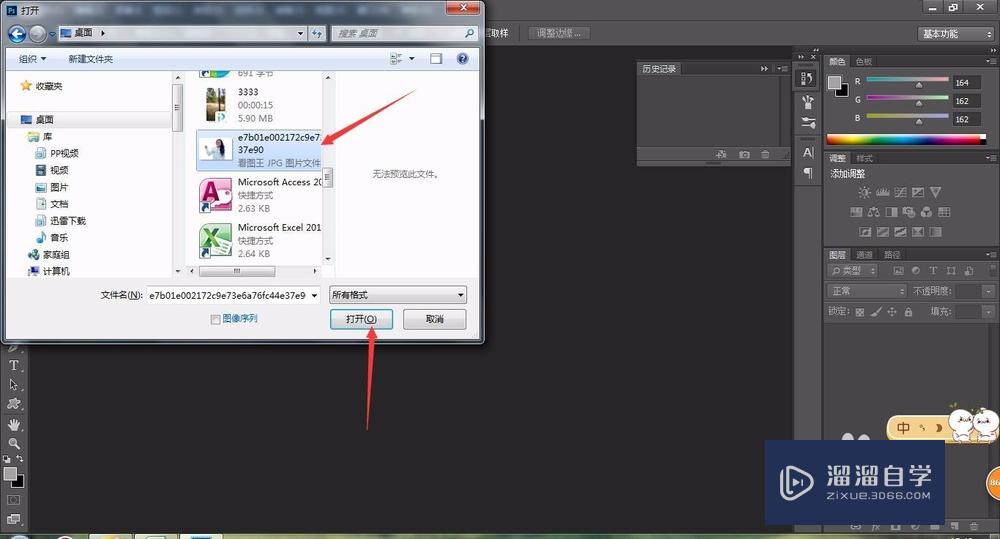Switch to 样式 tab
The width and height of the screenshot is (1000, 539).
[x=865, y=158]
